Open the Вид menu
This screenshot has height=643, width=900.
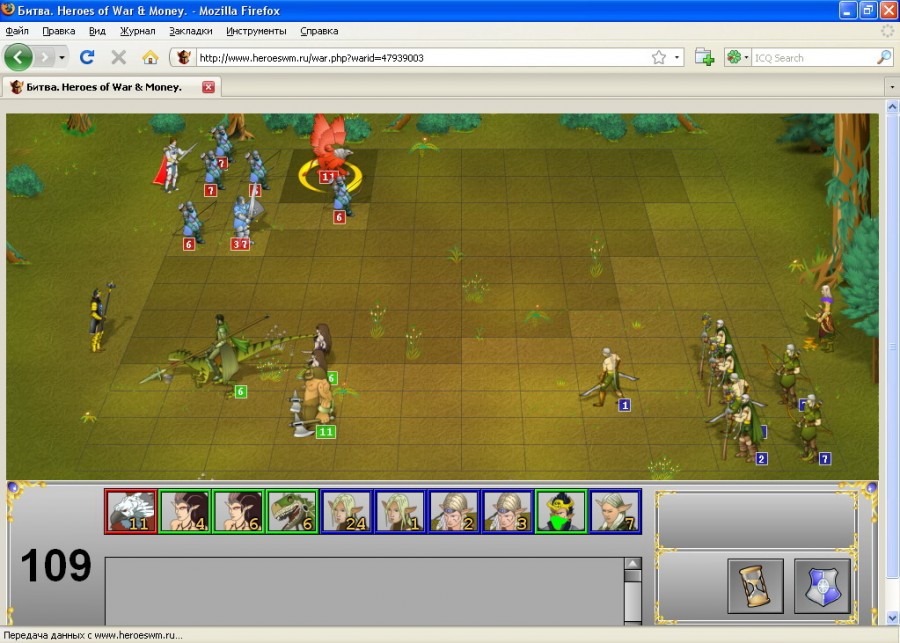97,31
